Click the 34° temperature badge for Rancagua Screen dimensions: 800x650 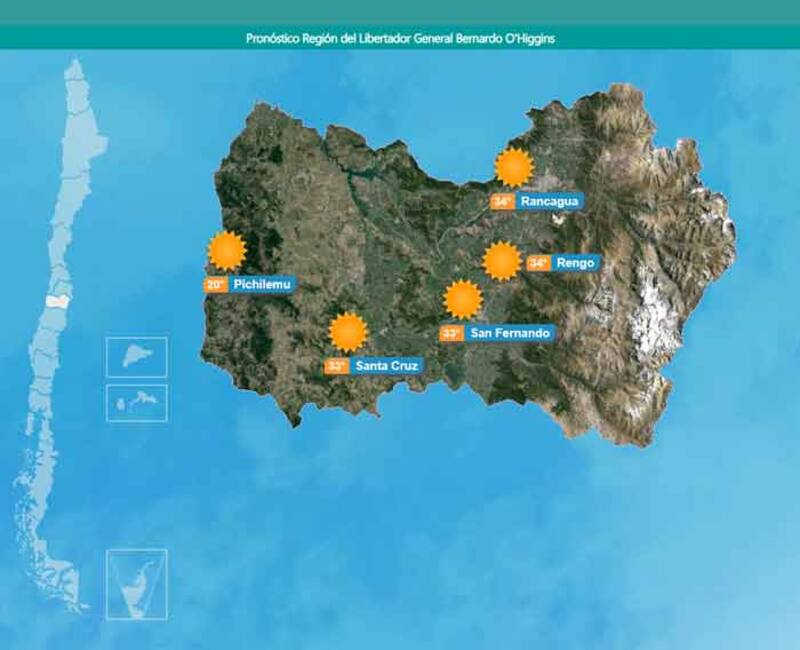(502, 201)
